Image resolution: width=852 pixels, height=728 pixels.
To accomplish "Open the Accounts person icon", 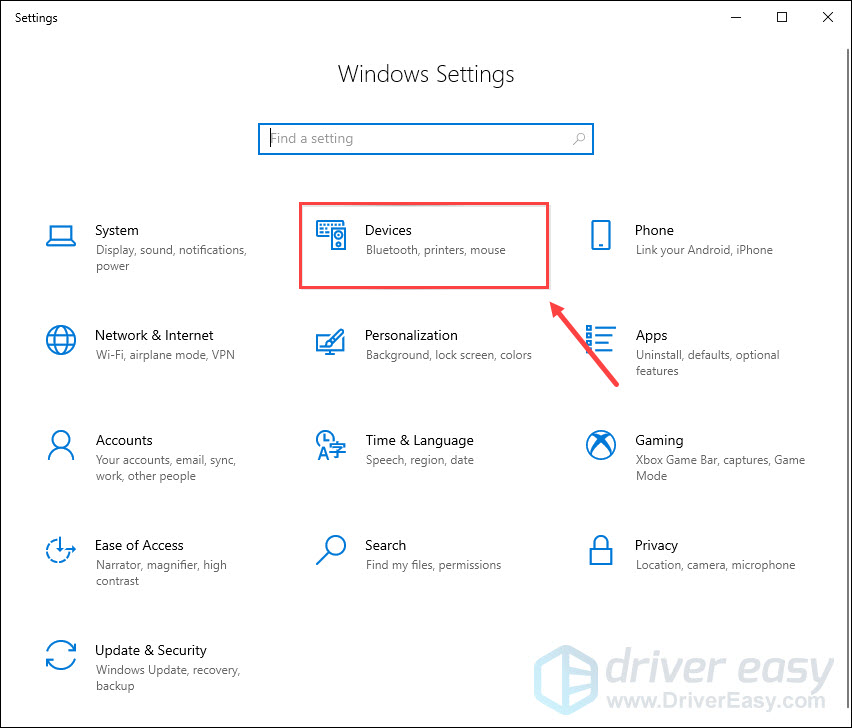I will [x=61, y=445].
